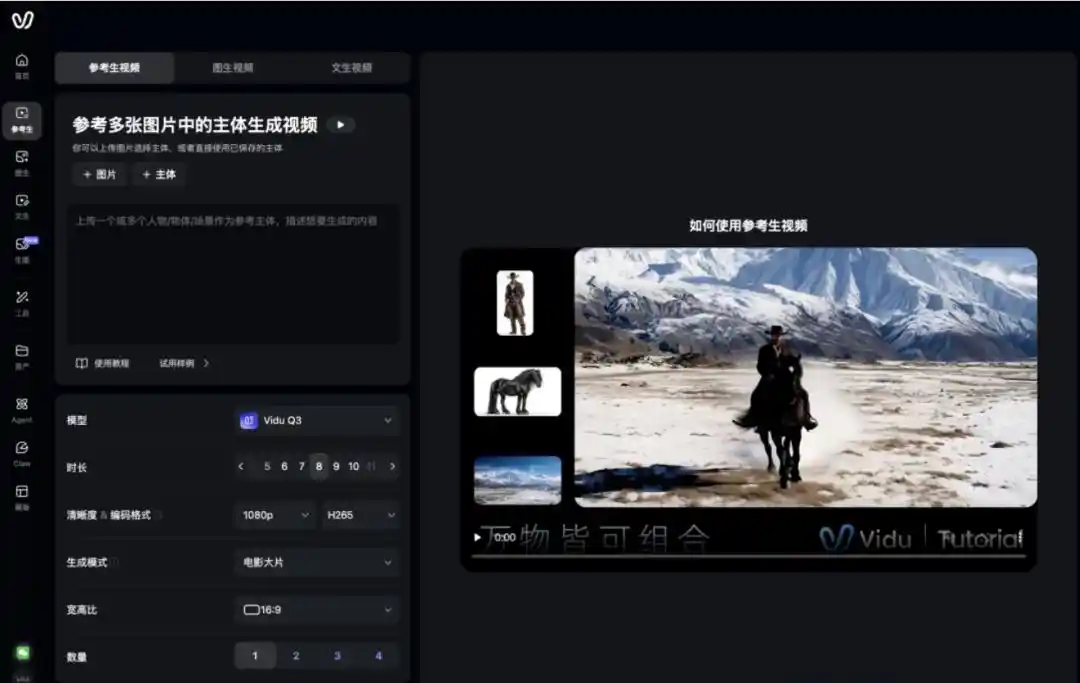Click the + 图片 add image button
This screenshot has width=1080, height=683.
99,175
